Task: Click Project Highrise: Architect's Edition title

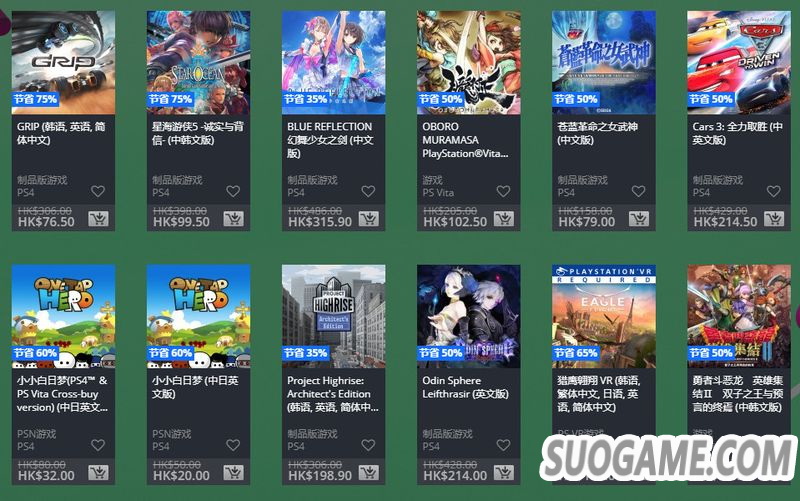Action: click(x=333, y=394)
